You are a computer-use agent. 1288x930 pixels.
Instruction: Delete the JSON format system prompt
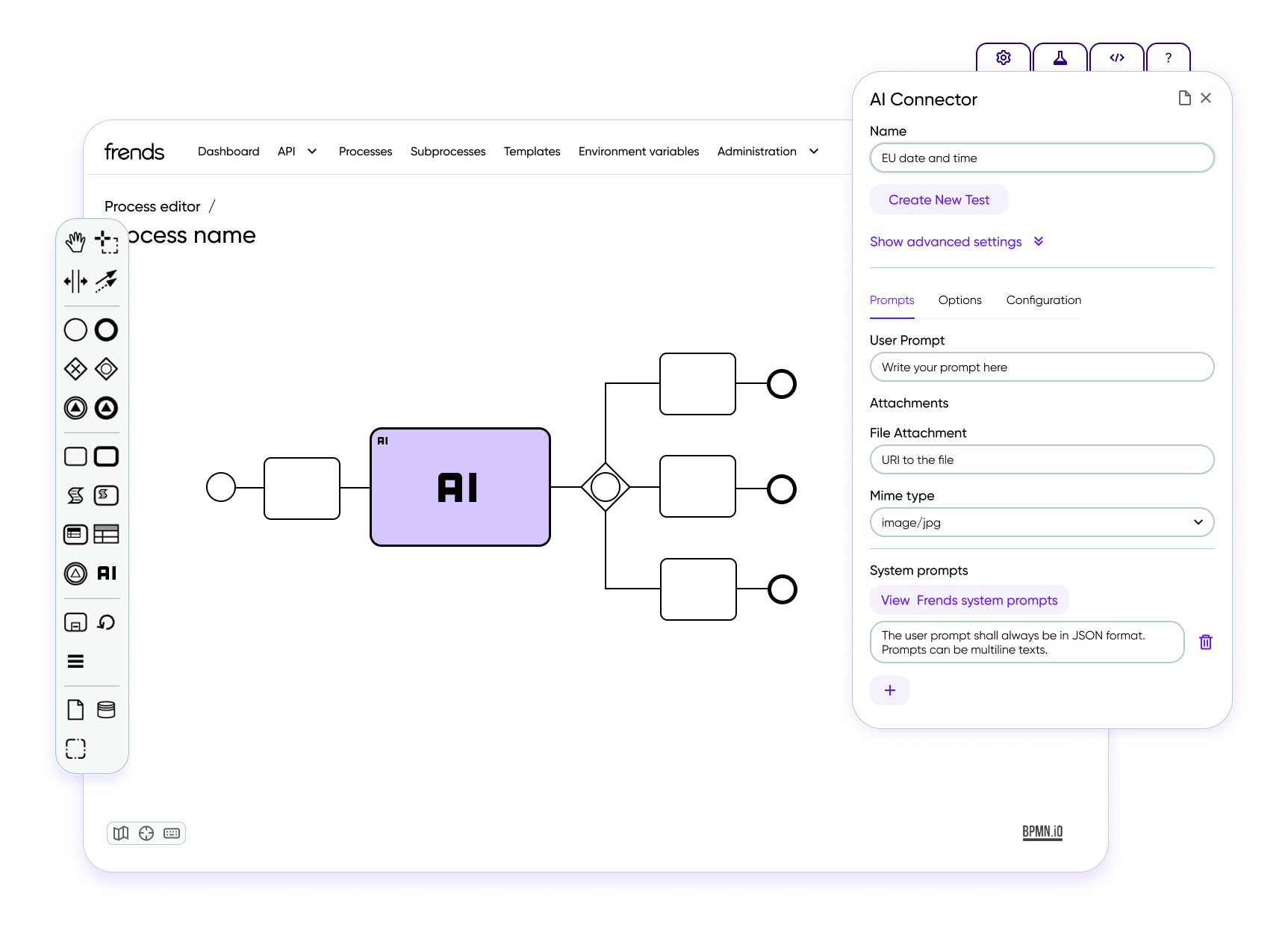coord(1206,642)
